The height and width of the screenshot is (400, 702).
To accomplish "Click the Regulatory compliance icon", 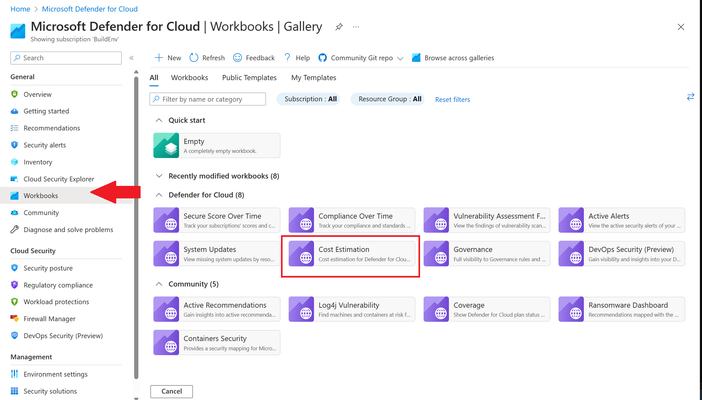I will (14, 285).
